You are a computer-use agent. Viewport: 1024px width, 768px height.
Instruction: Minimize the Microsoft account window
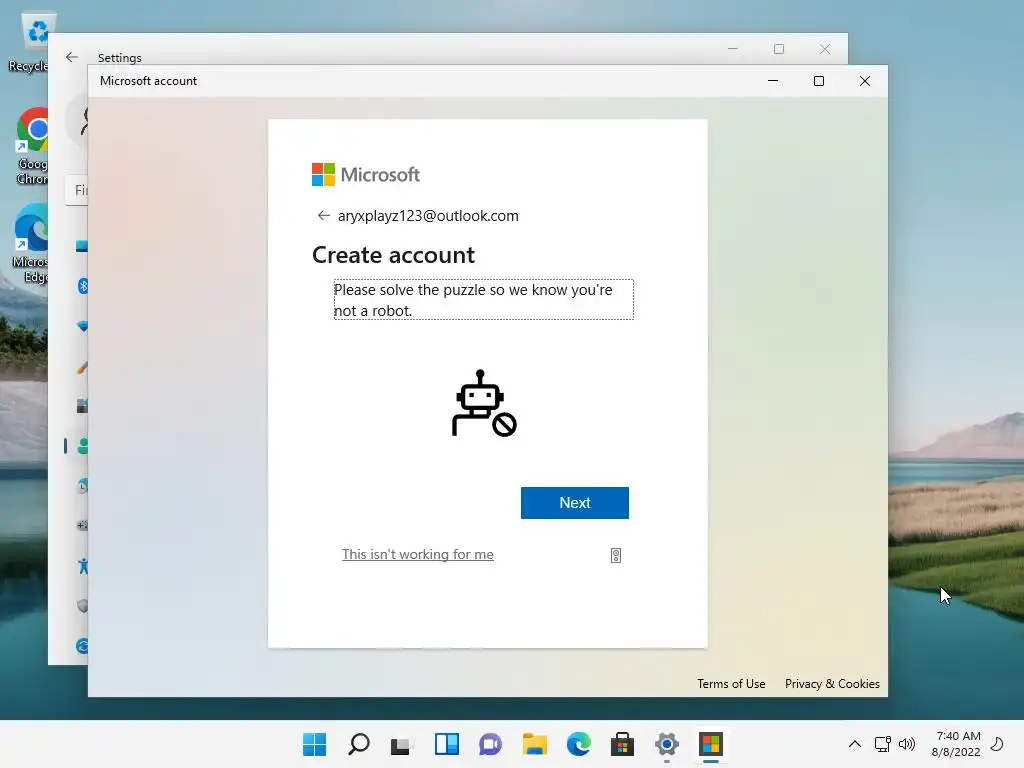click(773, 81)
